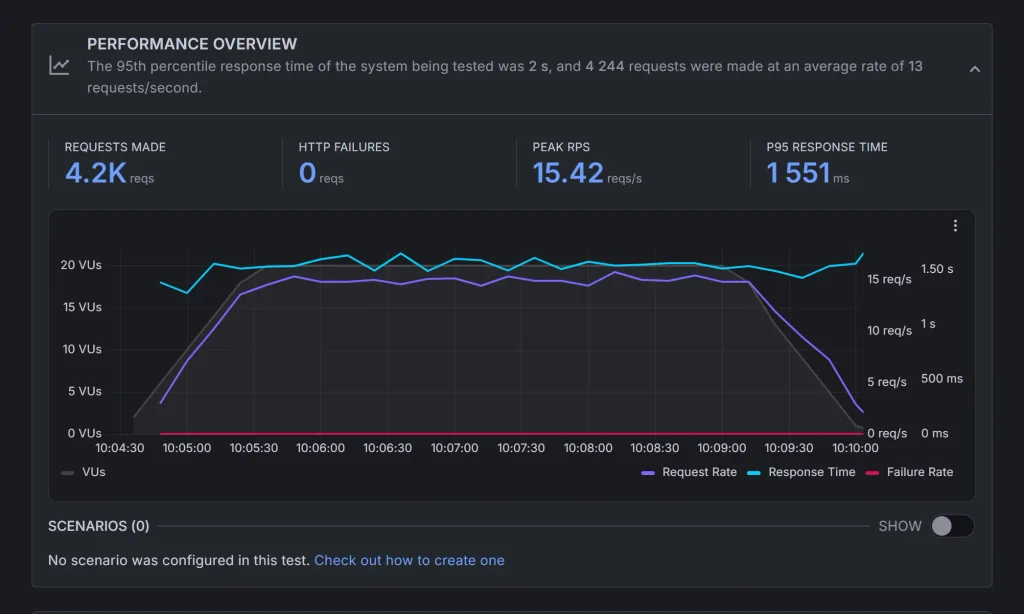
Task: Click the 10:07:00 time axis label
Action: 454,448
